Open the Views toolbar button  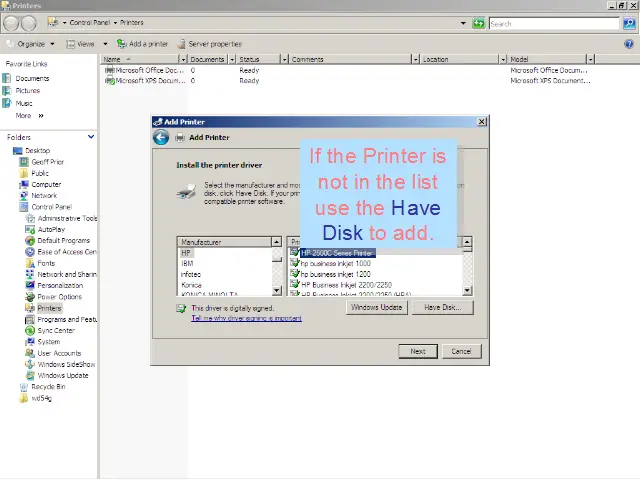[x=81, y=44]
